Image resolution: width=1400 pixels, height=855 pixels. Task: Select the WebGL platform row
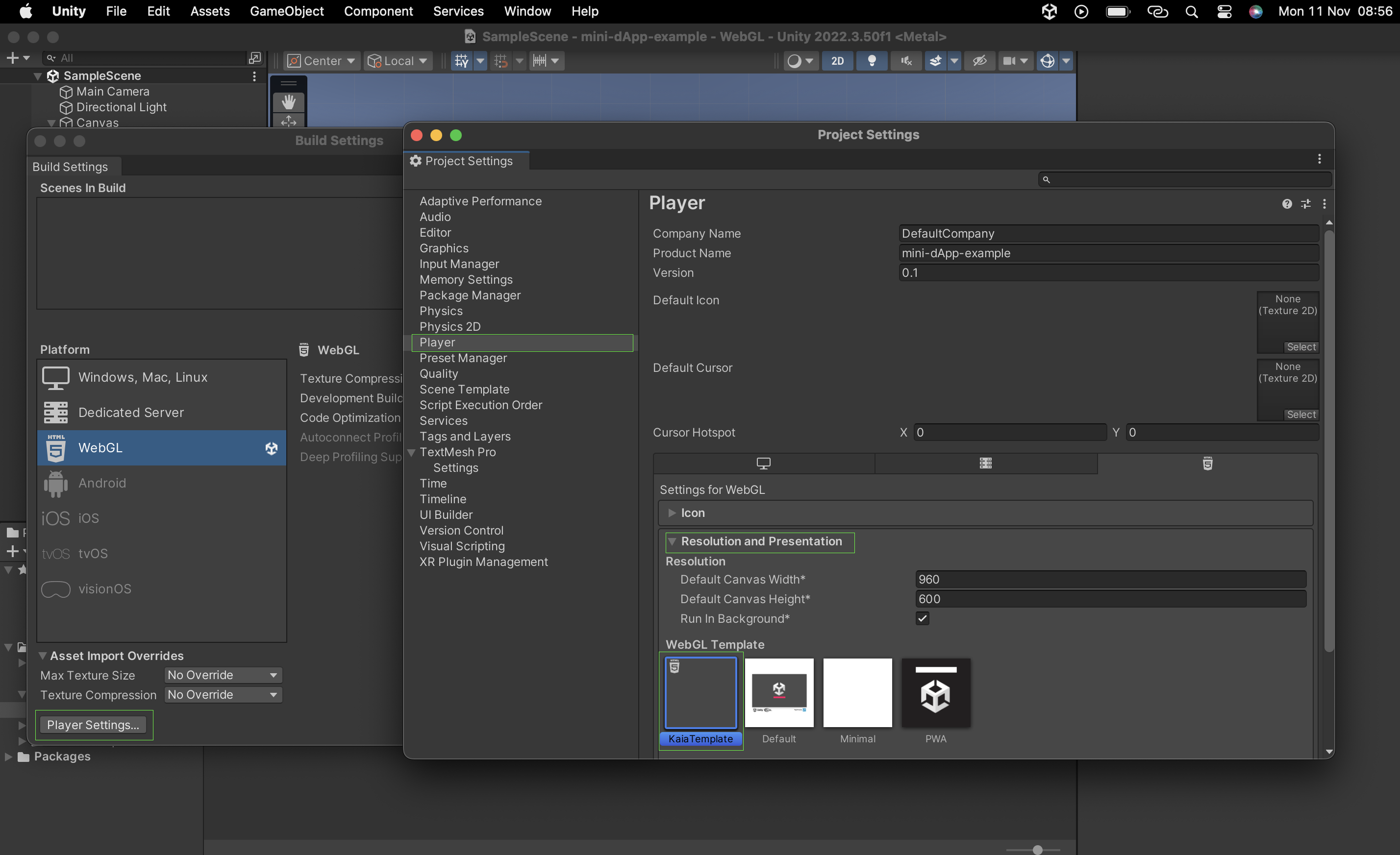pos(161,448)
